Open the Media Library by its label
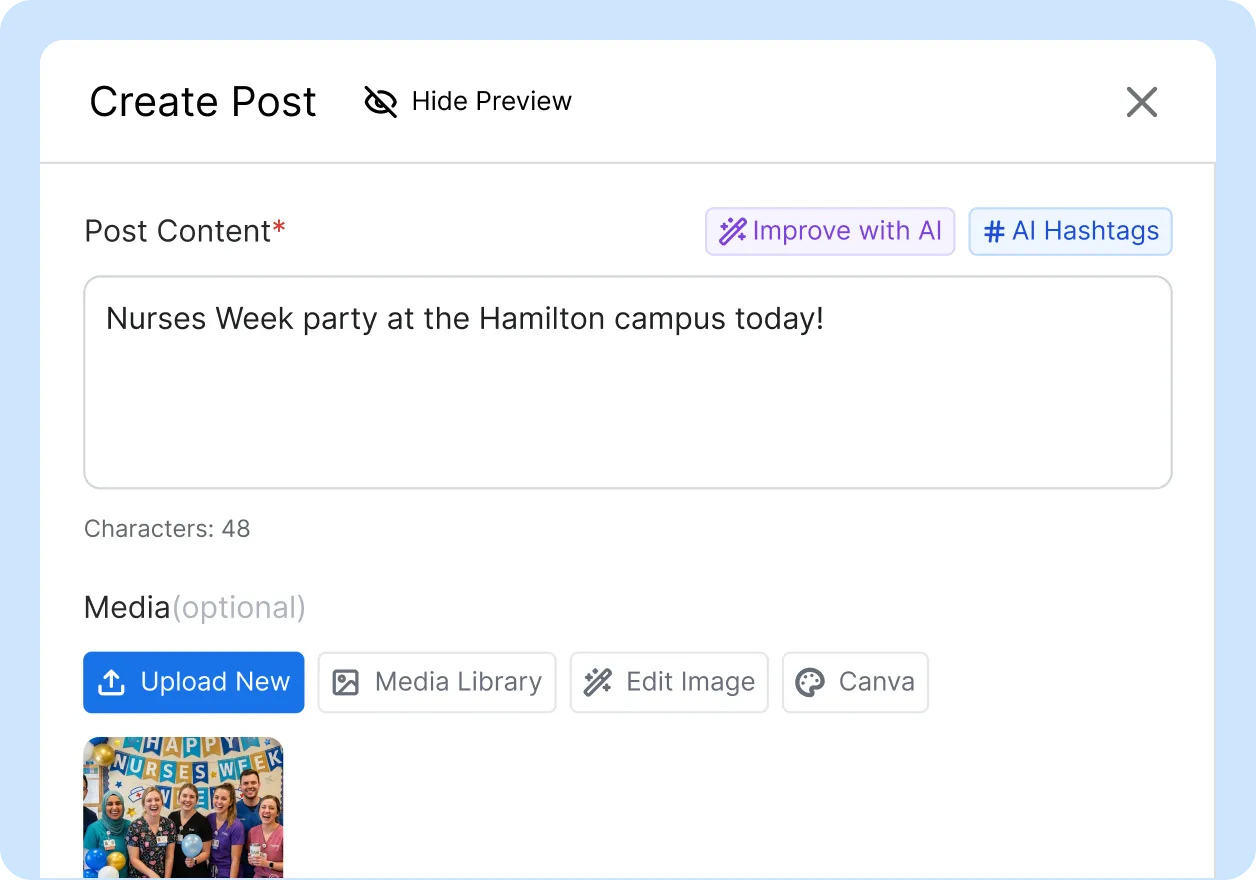Viewport: 1256px width, 880px height. coord(458,682)
